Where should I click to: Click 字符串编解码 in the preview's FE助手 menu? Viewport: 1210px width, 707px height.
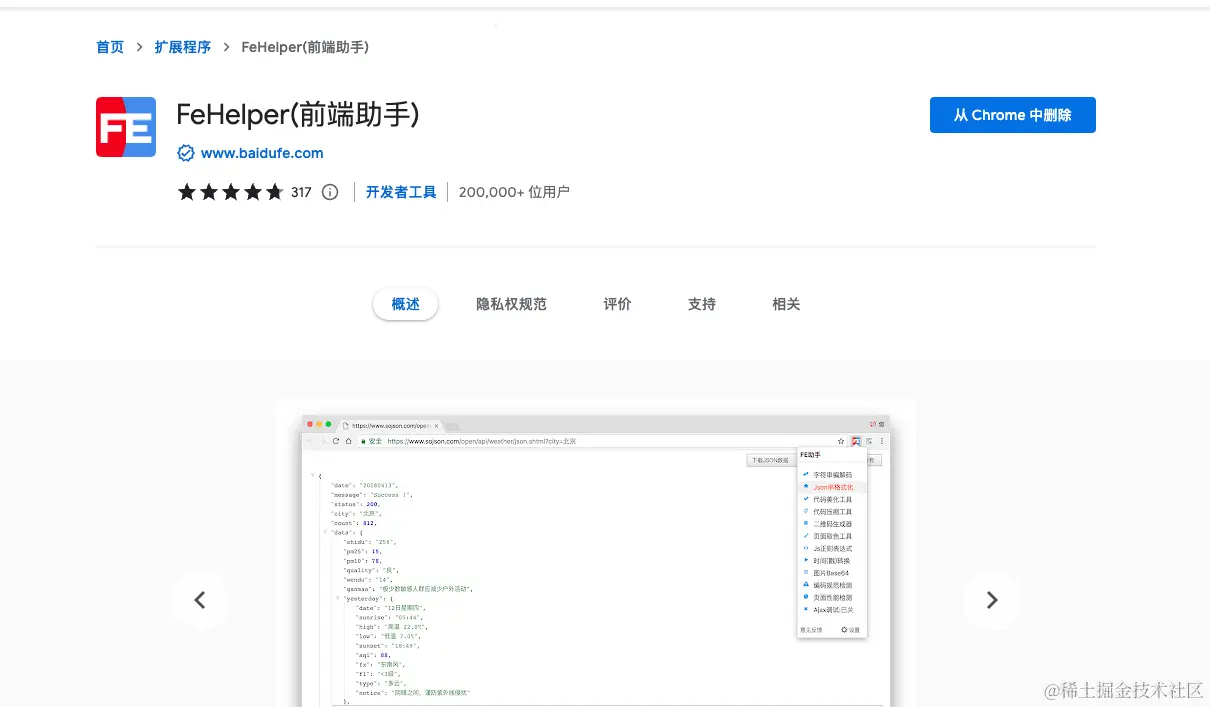click(x=832, y=475)
